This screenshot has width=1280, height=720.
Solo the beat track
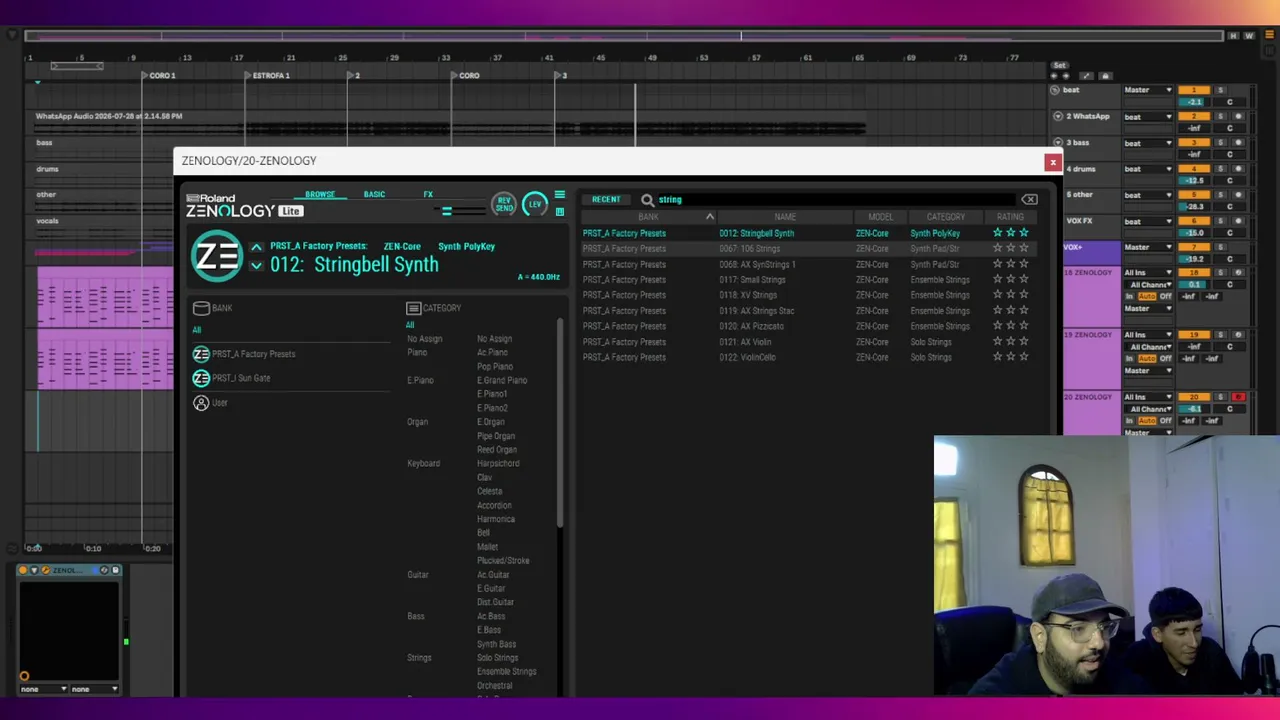(x=1220, y=90)
